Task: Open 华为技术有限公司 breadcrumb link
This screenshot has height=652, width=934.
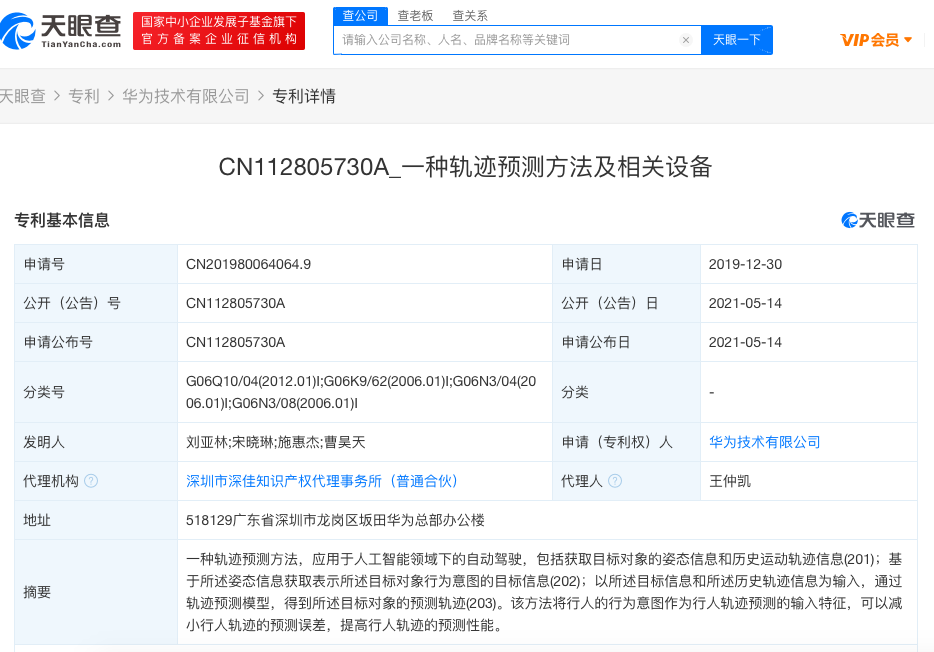Action: [x=186, y=96]
